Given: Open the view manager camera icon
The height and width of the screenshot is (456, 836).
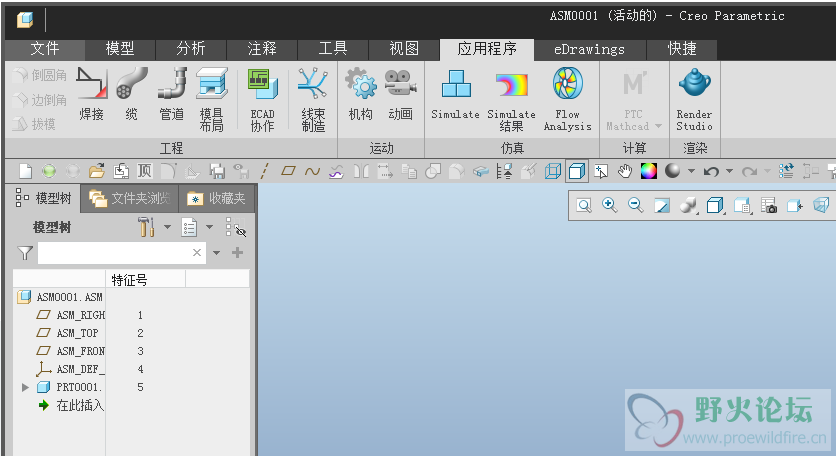Looking at the screenshot, I should pyautogui.click(x=768, y=205).
